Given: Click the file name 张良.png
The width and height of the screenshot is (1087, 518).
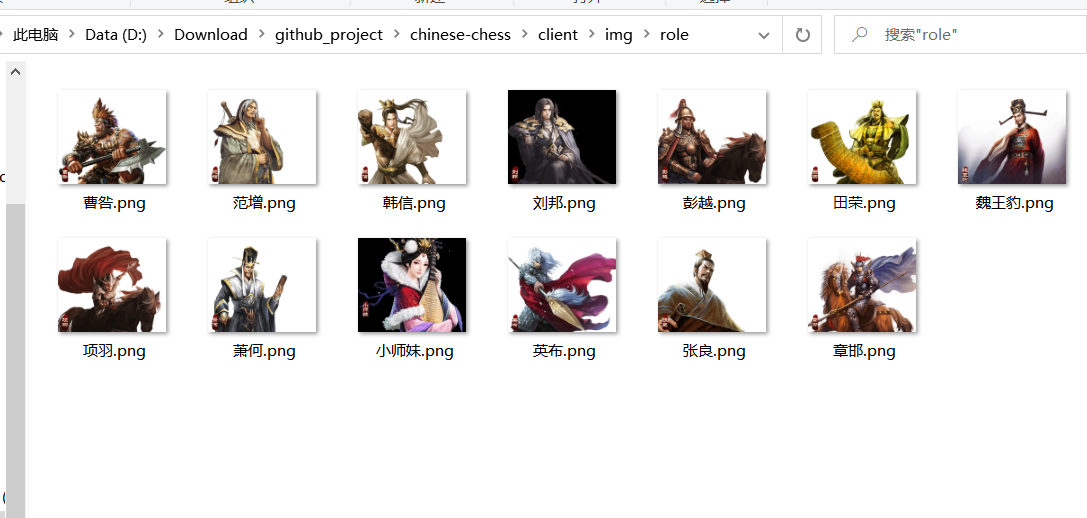Looking at the screenshot, I should (714, 351).
